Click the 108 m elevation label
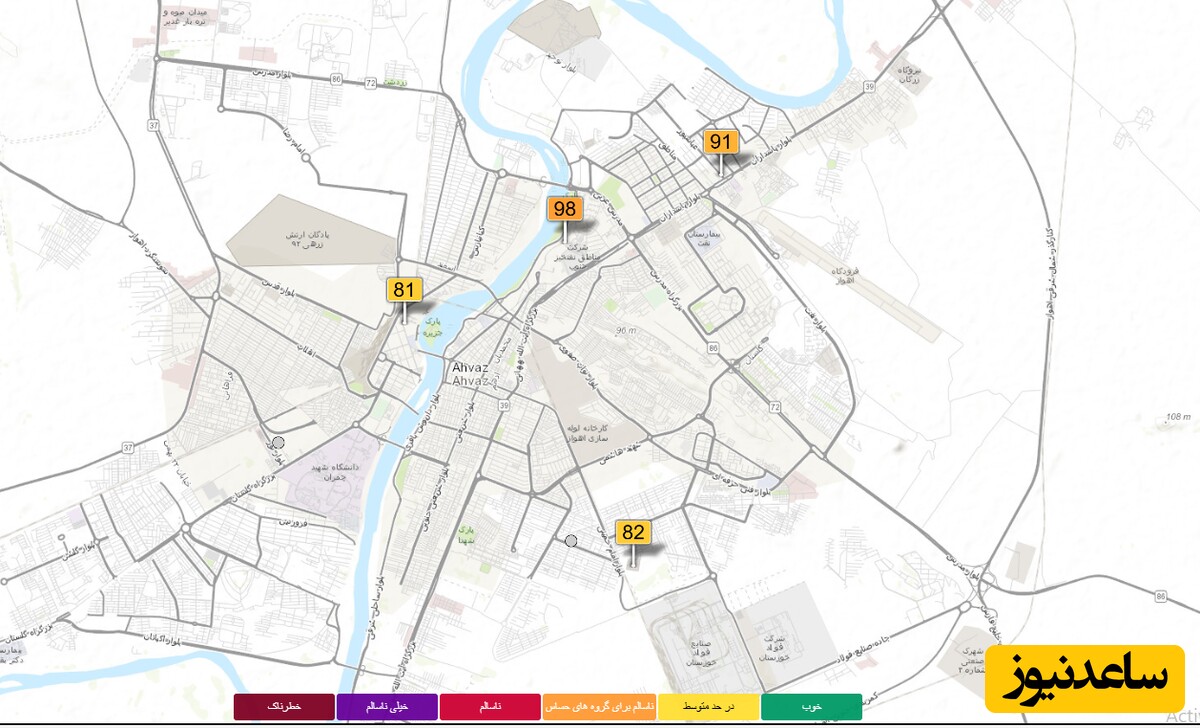The height and width of the screenshot is (728, 1200). (x=1179, y=416)
